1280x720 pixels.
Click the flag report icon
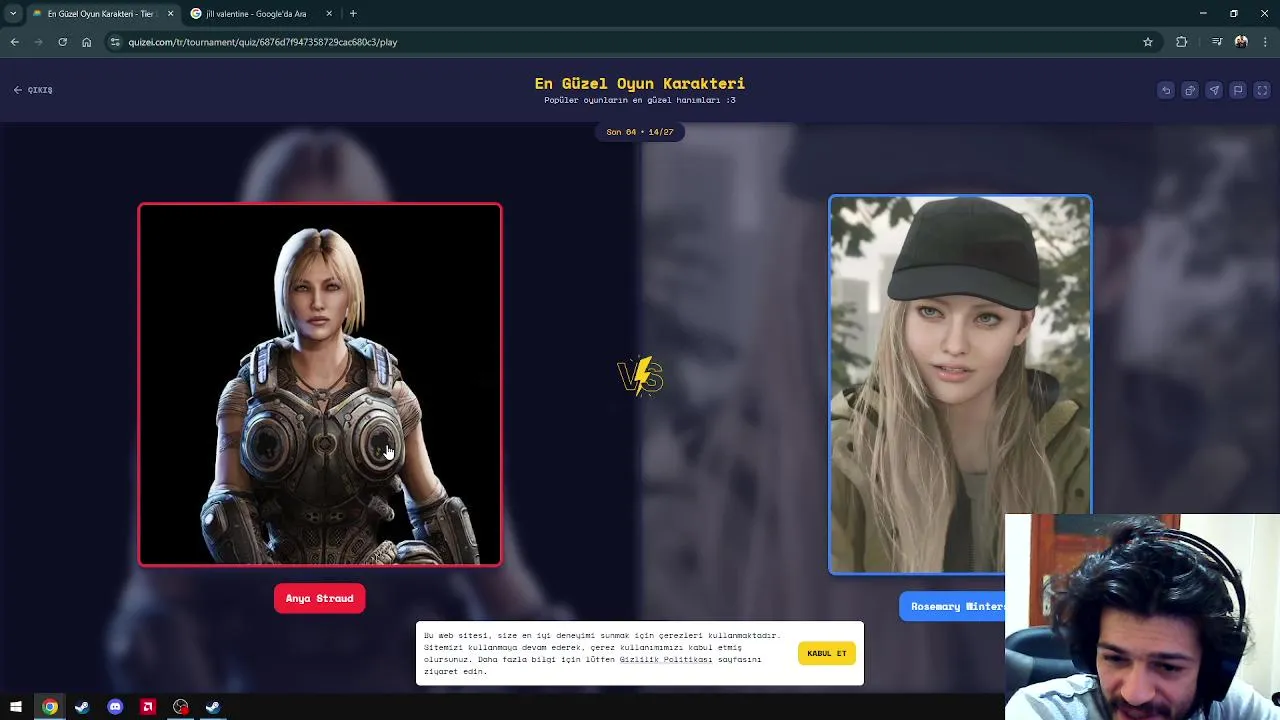pos(1238,90)
